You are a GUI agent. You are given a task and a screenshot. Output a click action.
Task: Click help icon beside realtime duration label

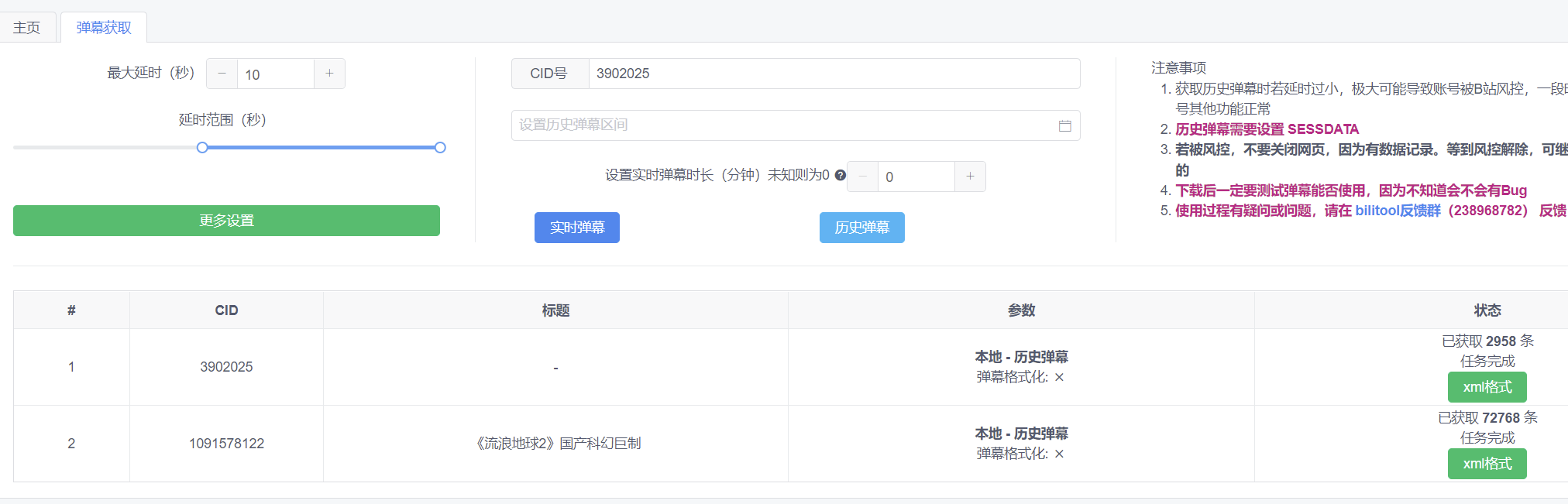840,176
